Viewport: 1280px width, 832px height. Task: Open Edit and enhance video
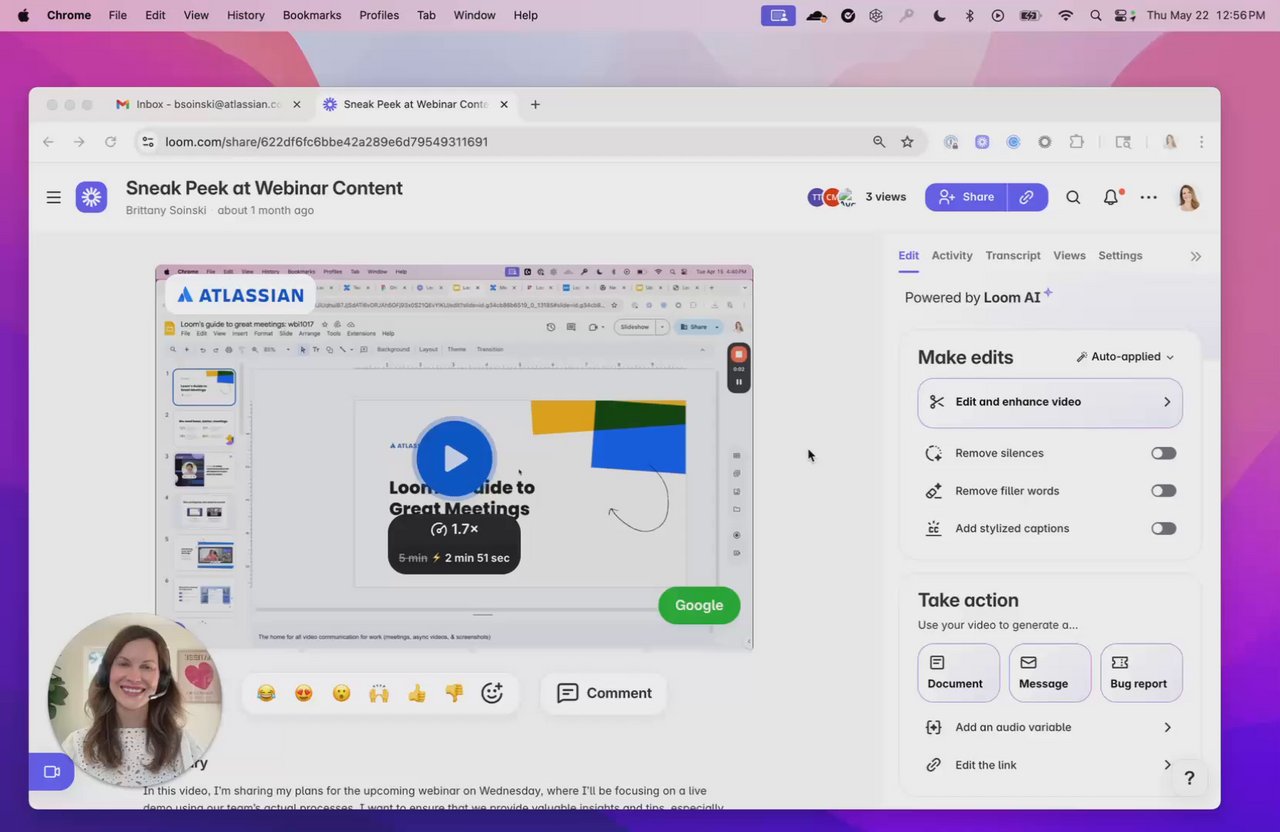1050,402
